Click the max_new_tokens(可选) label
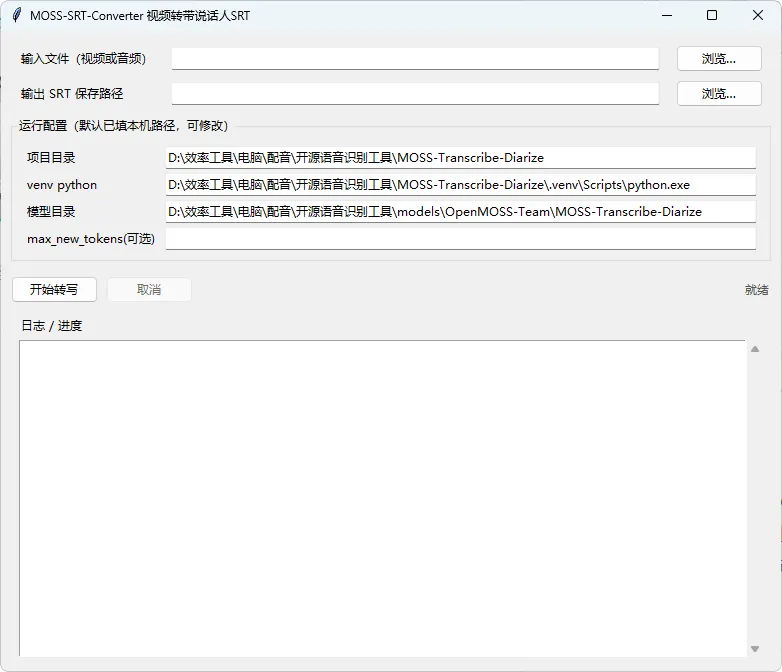 91,239
